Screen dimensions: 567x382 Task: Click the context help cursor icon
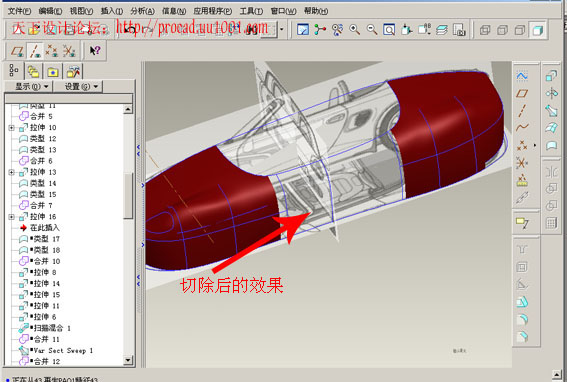[x=95, y=51]
